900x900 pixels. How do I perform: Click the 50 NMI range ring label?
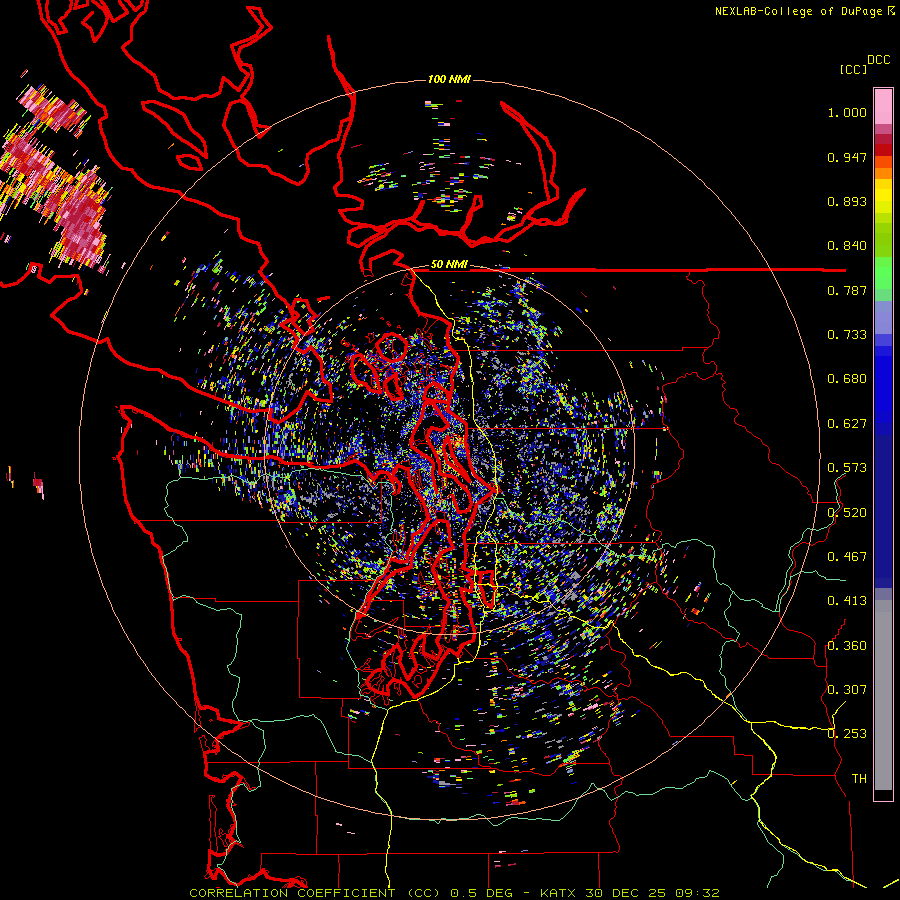point(449,265)
